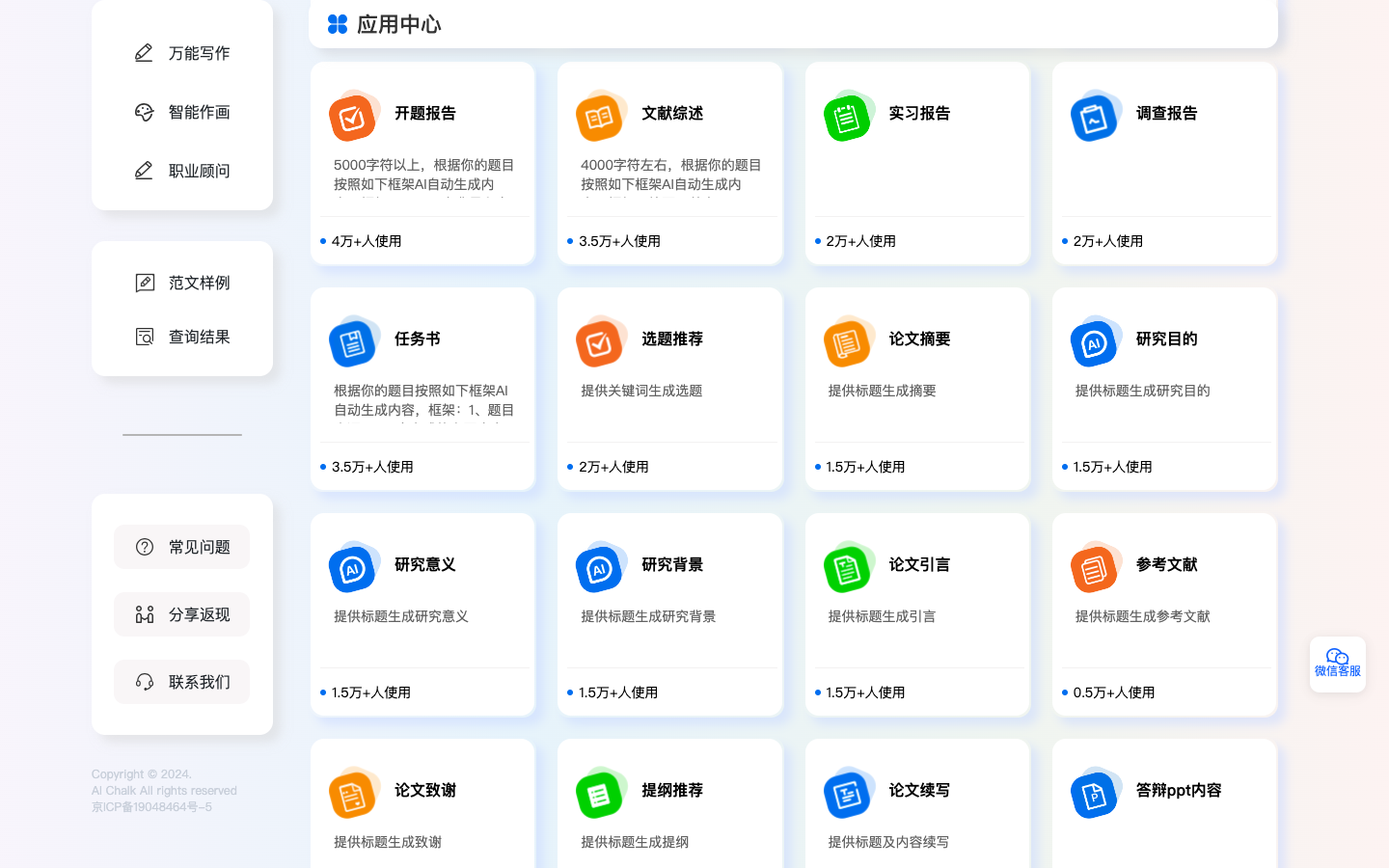Open the 选题推荐 card title
1389x868 pixels.
pos(672,339)
